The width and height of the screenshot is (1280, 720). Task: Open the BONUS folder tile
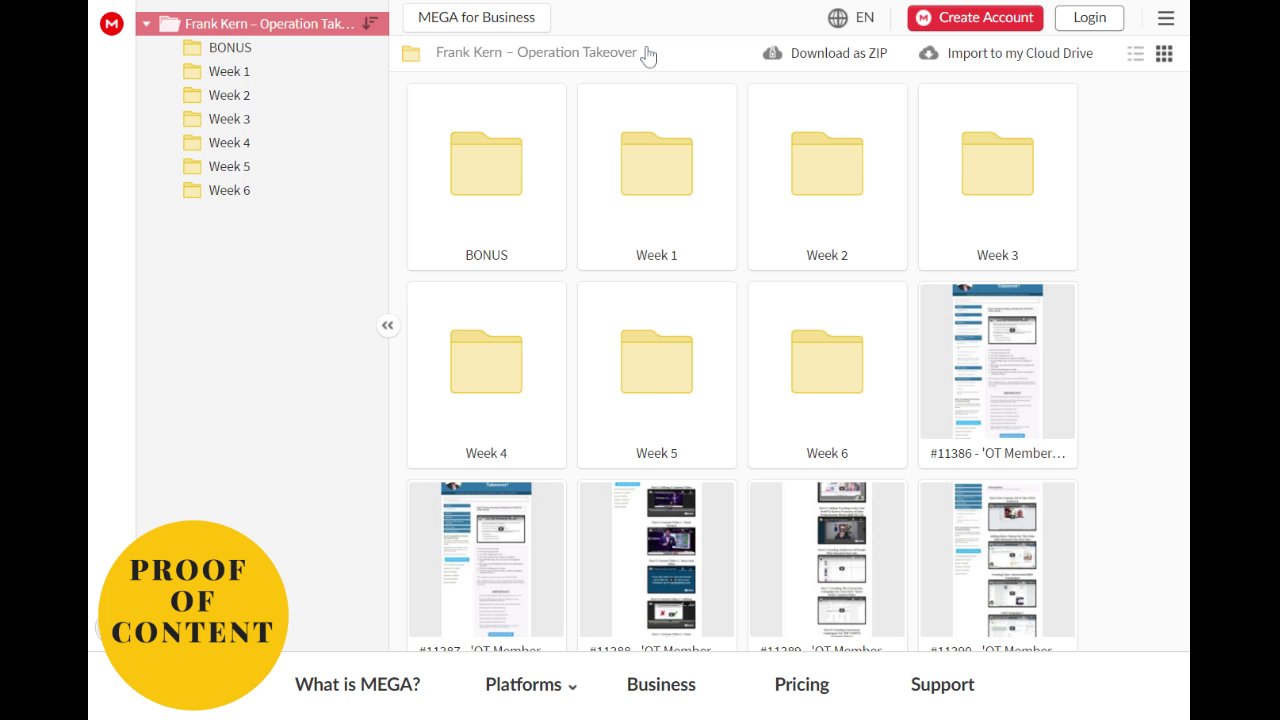(x=487, y=177)
